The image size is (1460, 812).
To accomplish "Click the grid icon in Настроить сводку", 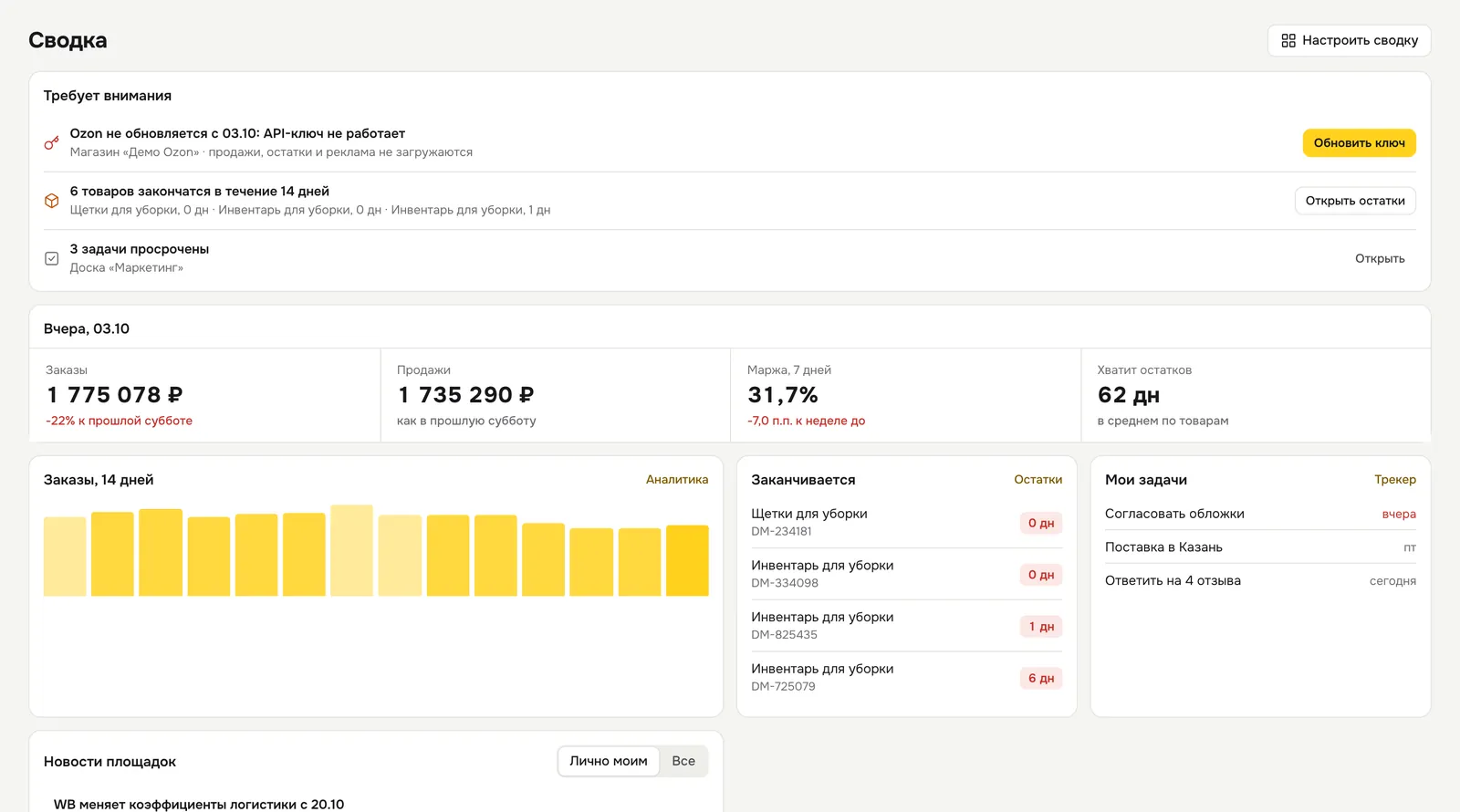I will (1288, 40).
